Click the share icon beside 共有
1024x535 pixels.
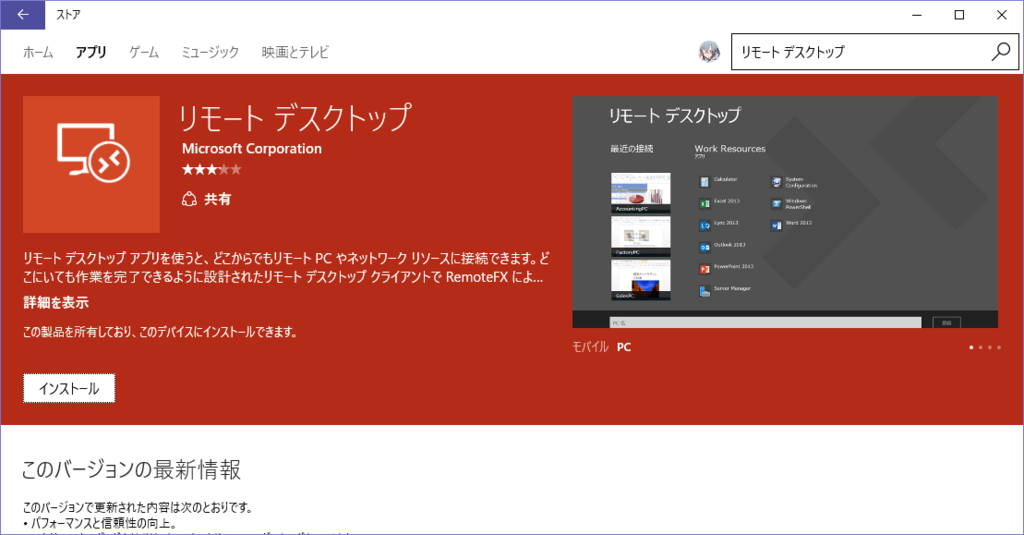pyautogui.click(x=189, y=199)
